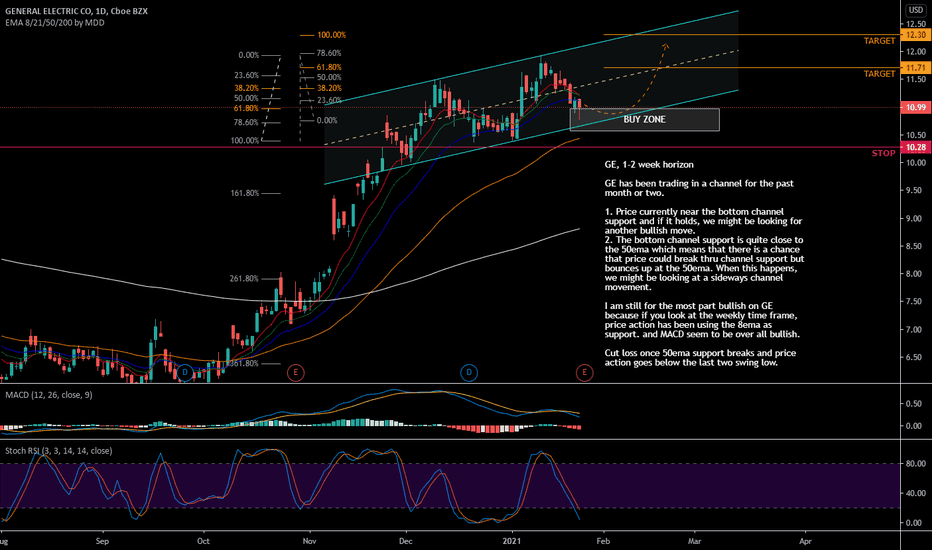Click the GENERAL ELECTRIC CO chart title

pos(77,11)
